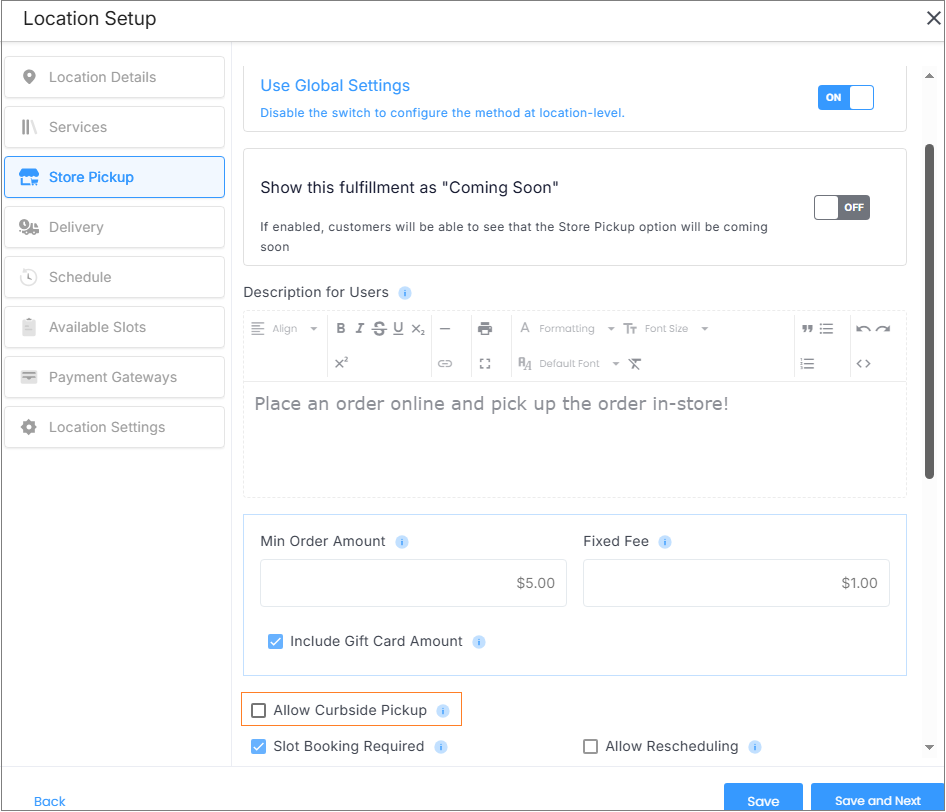Turn off Use Global Settings switch
This screenshot has width=946, height=812.
pyautogui.click(x=846, y=98)
